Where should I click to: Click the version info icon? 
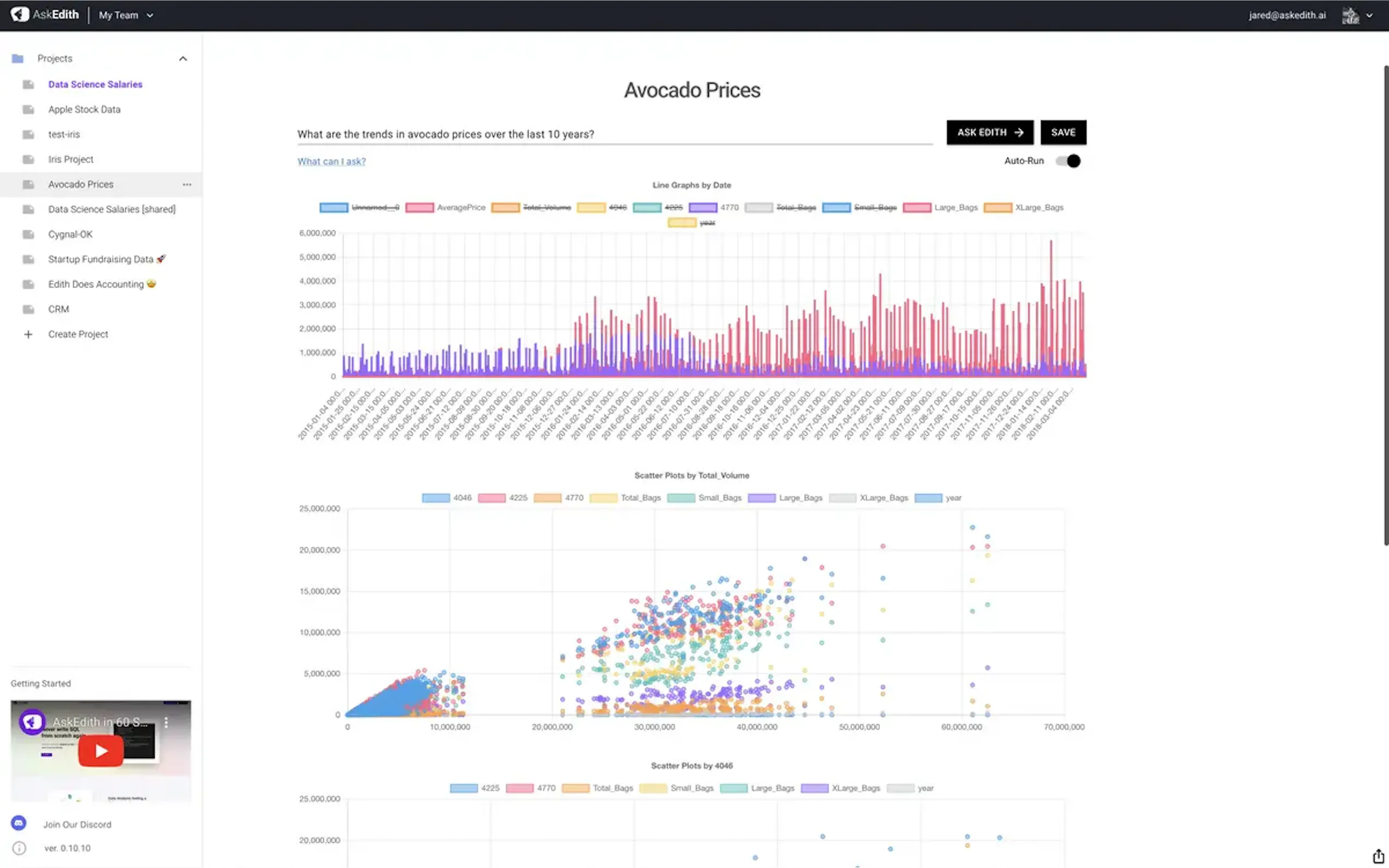19,848
